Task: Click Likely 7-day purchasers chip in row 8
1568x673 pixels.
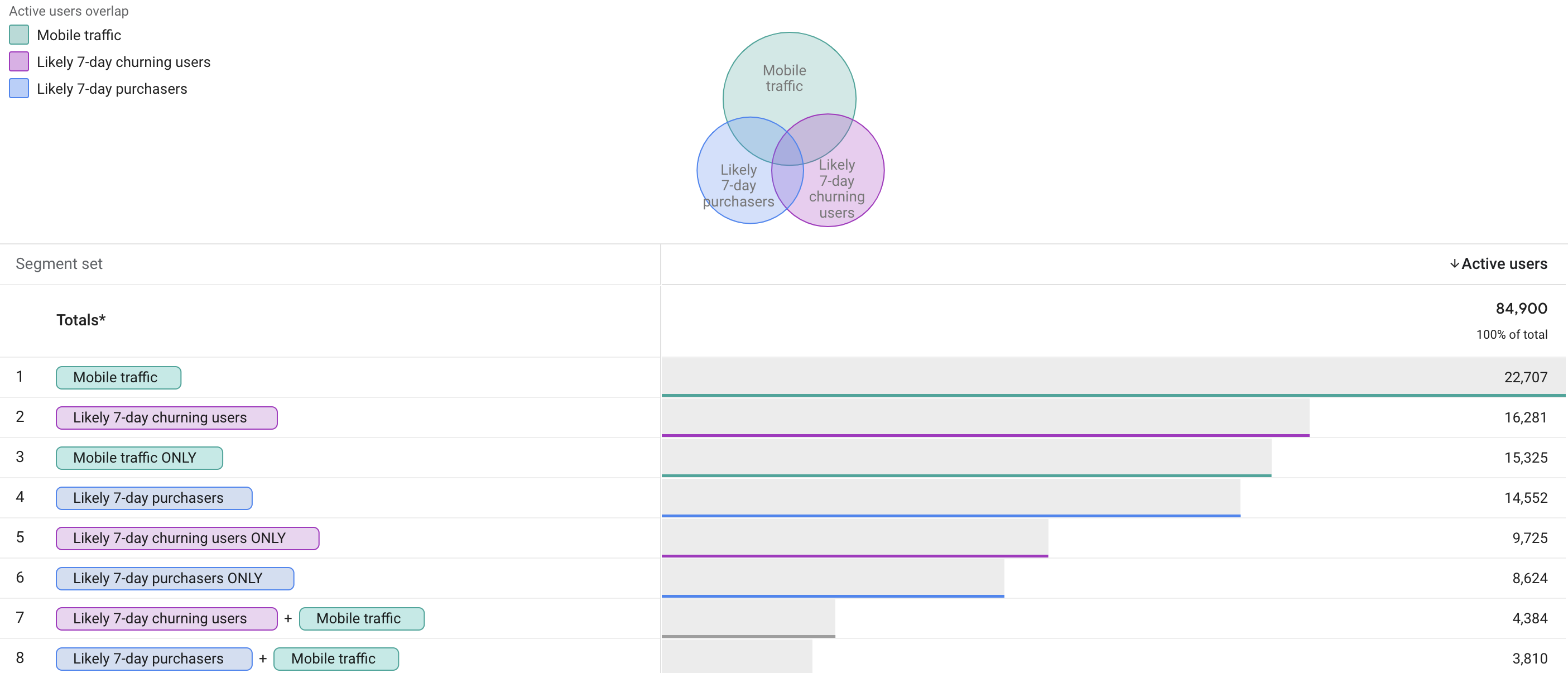Action: click(153, 658)
